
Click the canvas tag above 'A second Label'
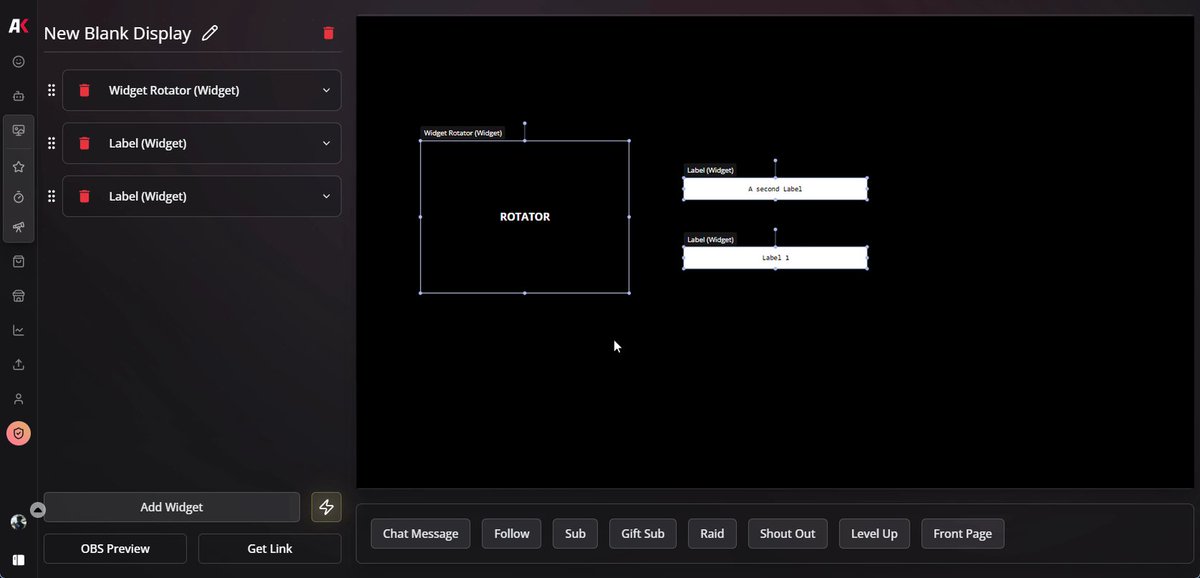tap(710, 170)
